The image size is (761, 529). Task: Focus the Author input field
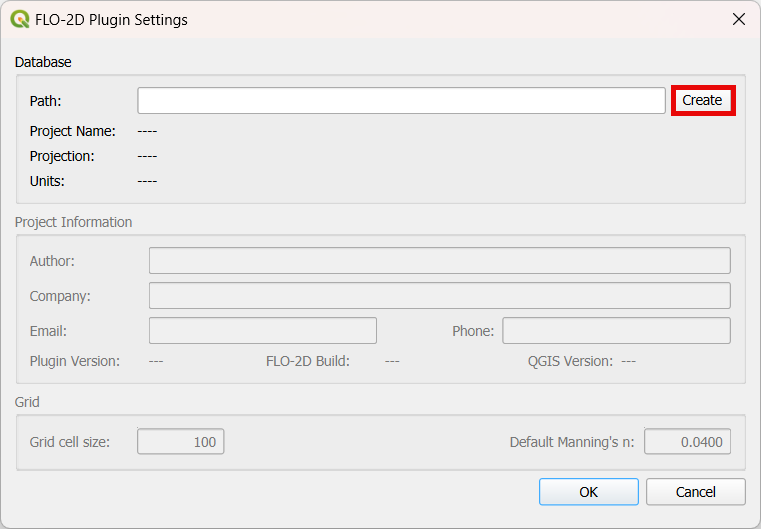(439, 261)
